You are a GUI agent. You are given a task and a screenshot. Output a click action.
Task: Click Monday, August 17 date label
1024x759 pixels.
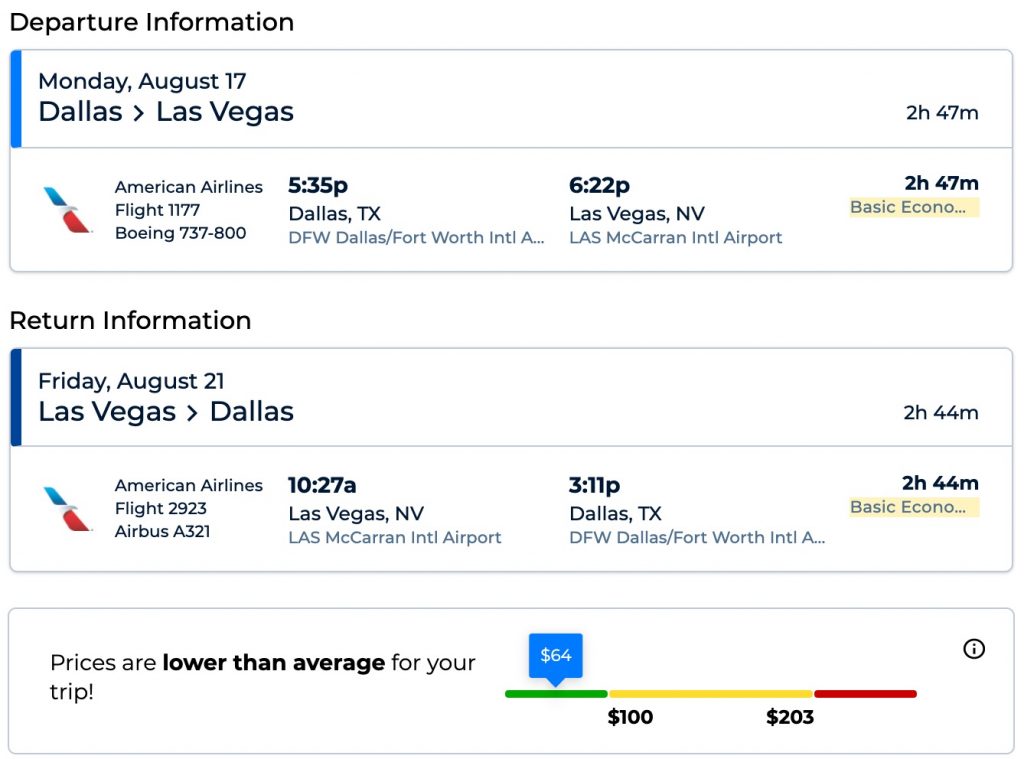tap(142, 81)
